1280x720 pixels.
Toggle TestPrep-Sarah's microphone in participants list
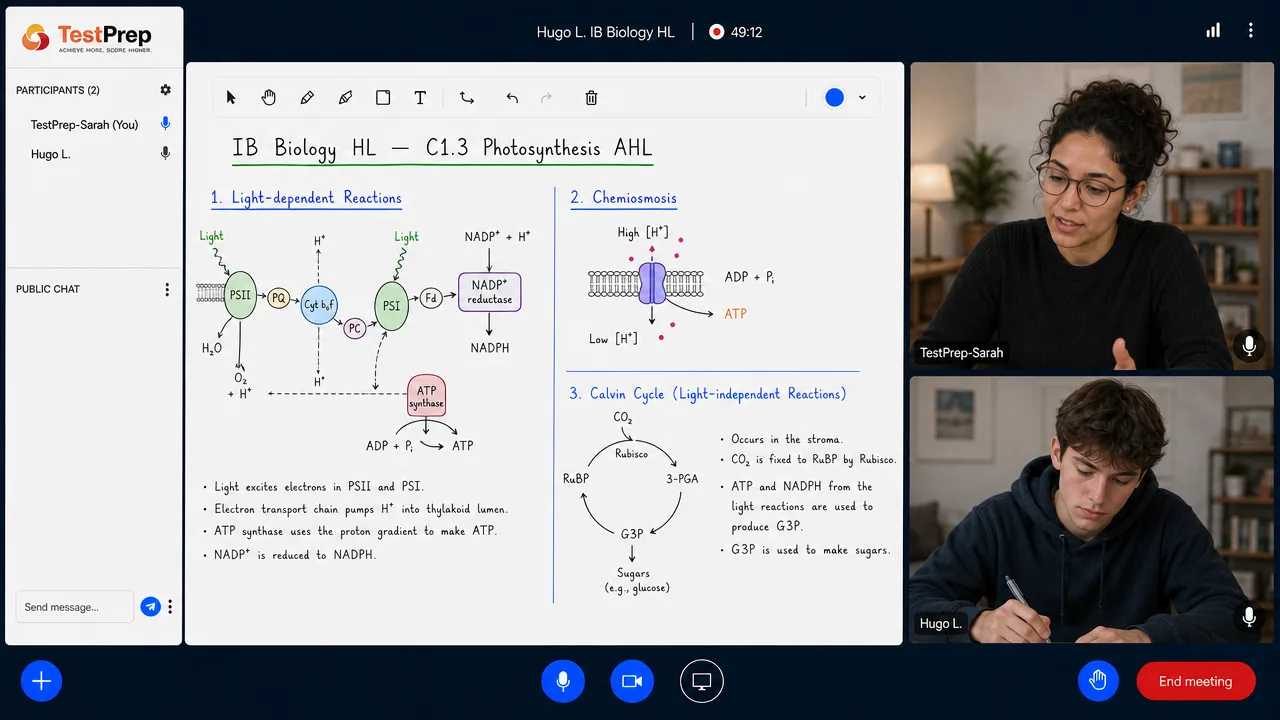166,124
